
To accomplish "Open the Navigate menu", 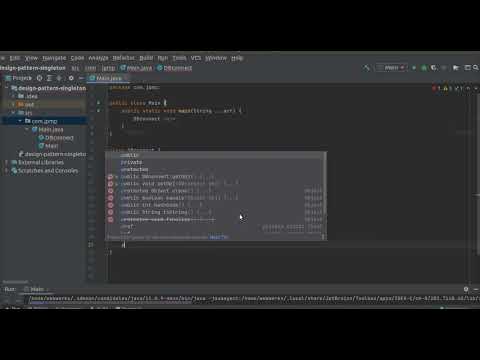I will (54, 58).
